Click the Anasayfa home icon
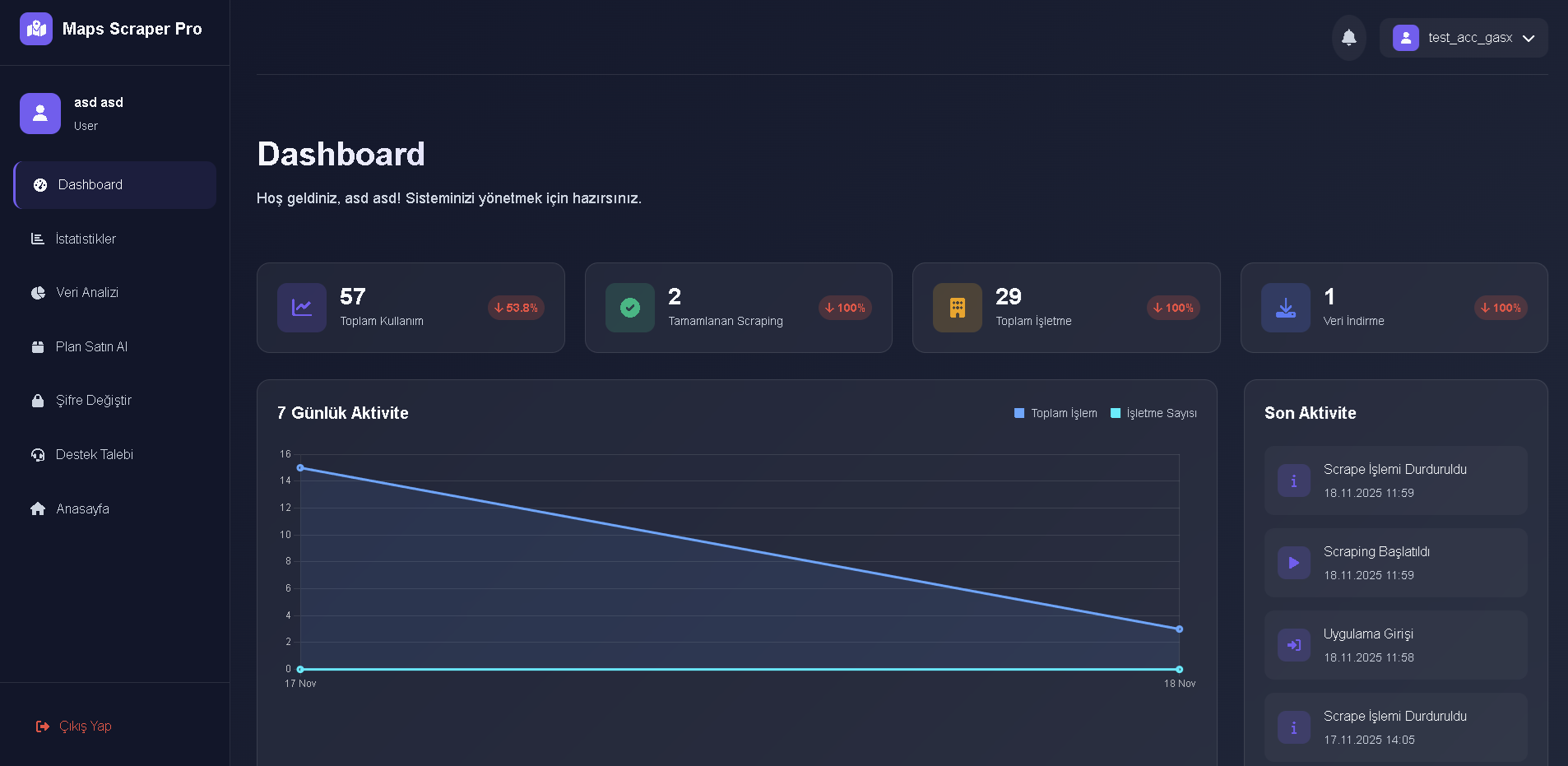Viewport: 1568px width, 766px height. click(38, 508)
